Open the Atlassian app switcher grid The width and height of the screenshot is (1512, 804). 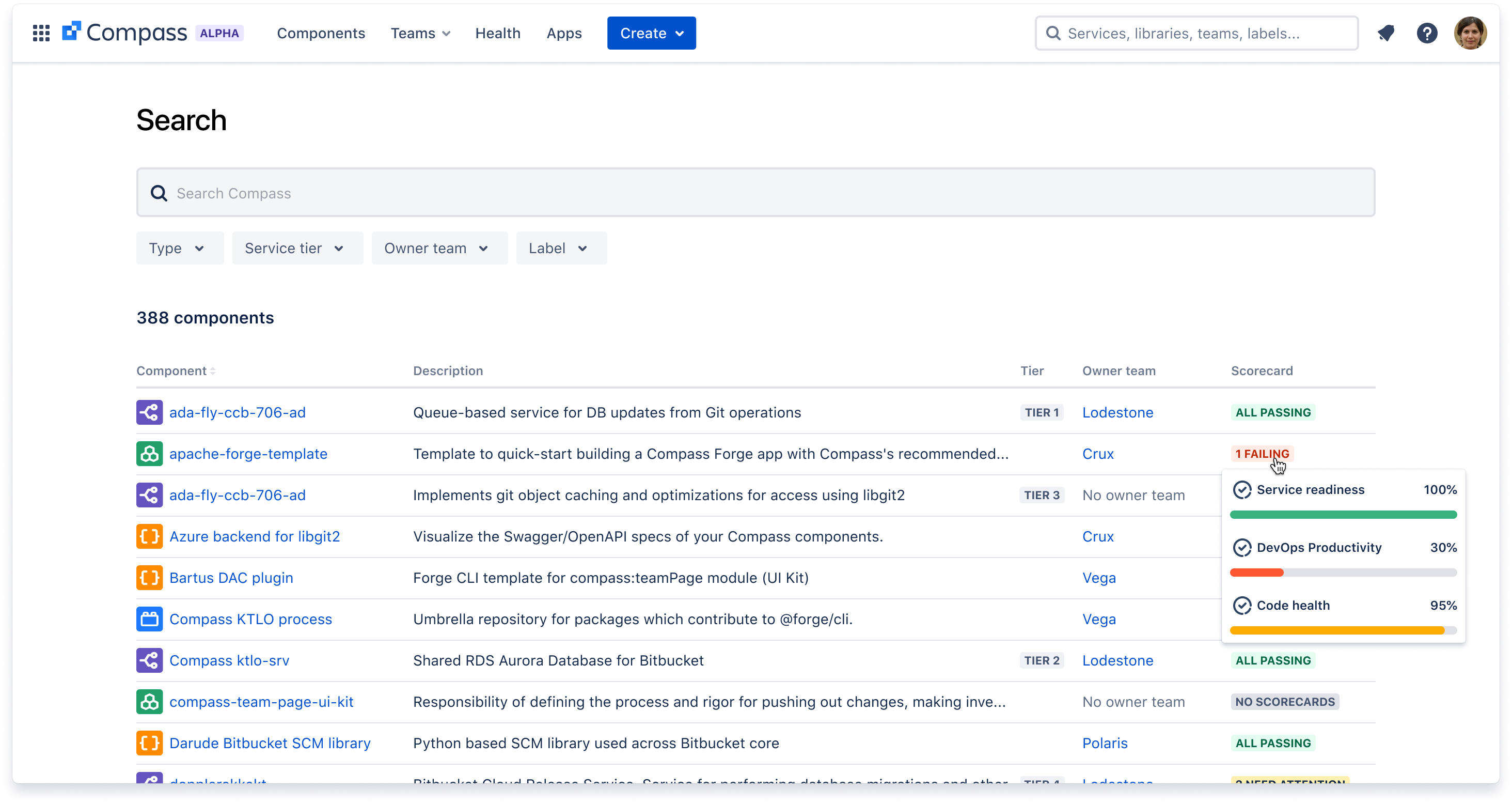41,33
